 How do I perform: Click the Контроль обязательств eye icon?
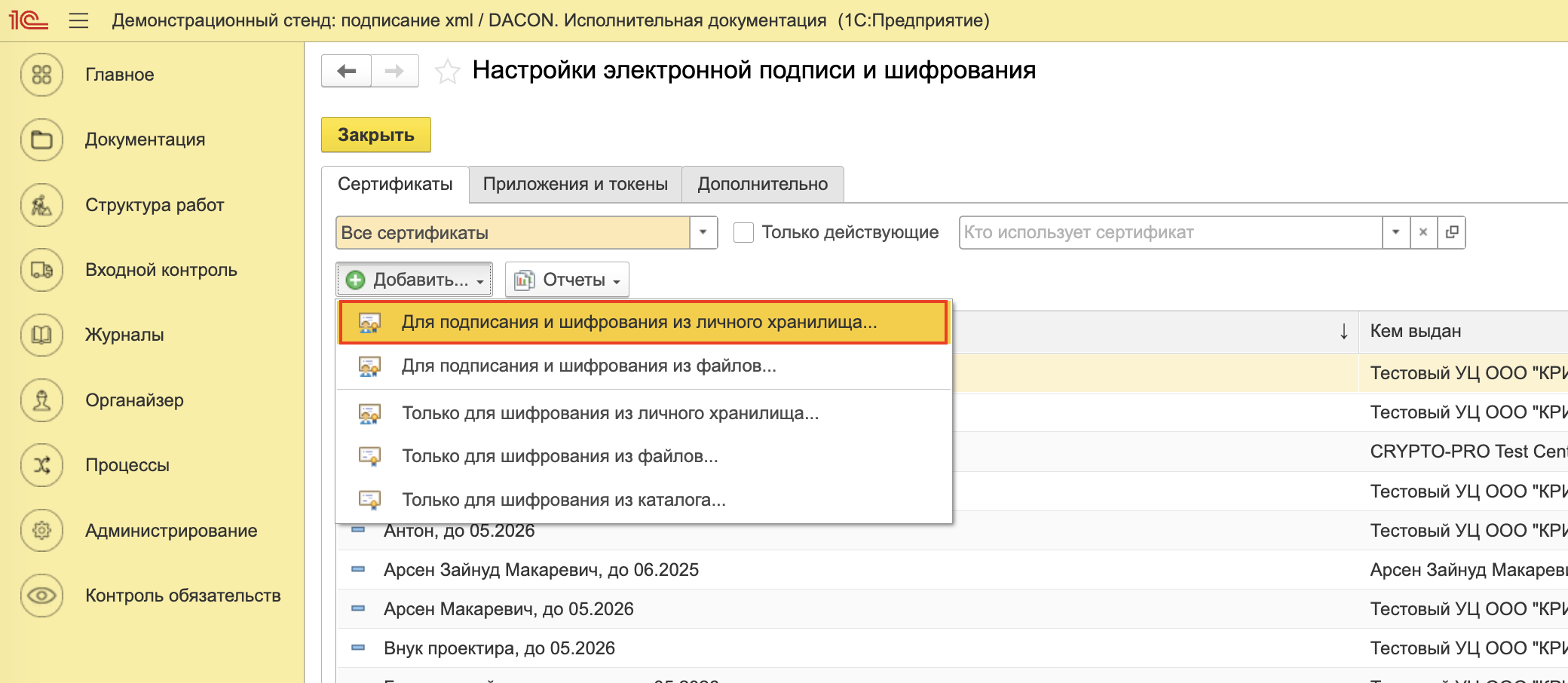[41, 596]
